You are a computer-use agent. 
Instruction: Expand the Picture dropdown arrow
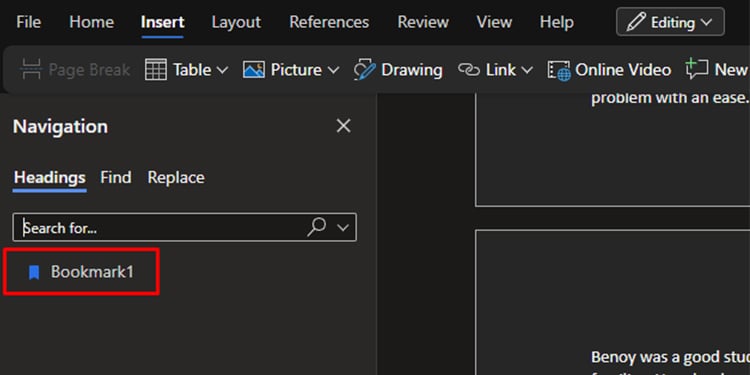click(333, 70)
